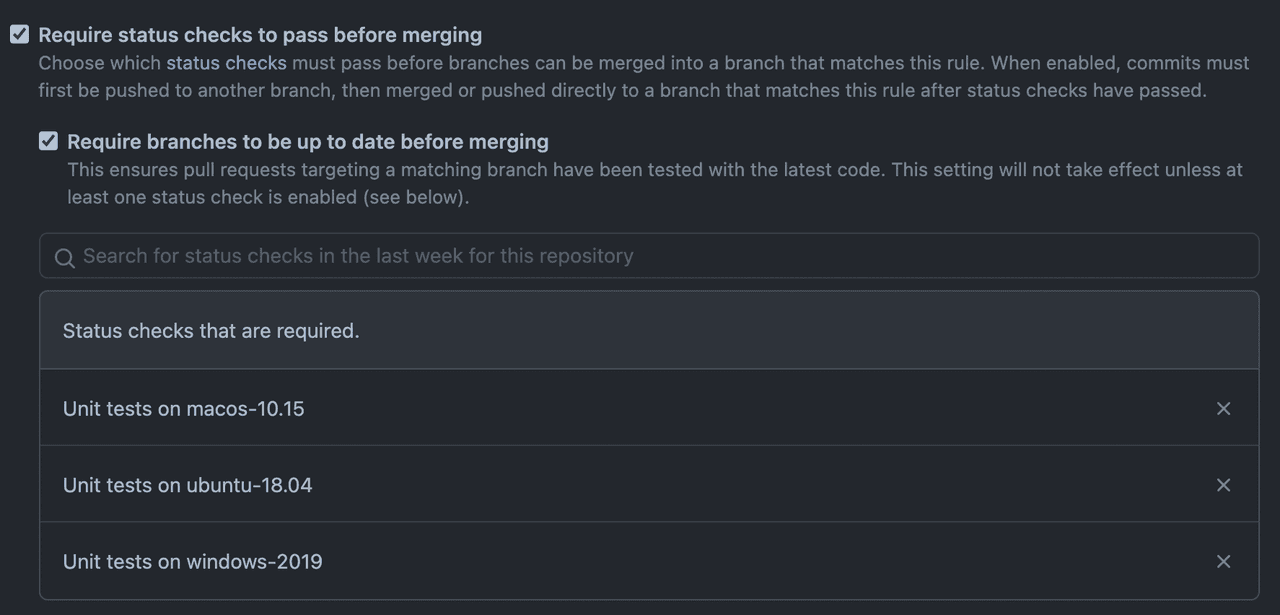Toggle Require branches up to date checkbox
The image size is (1280, 615).
[x=48, y=141]
